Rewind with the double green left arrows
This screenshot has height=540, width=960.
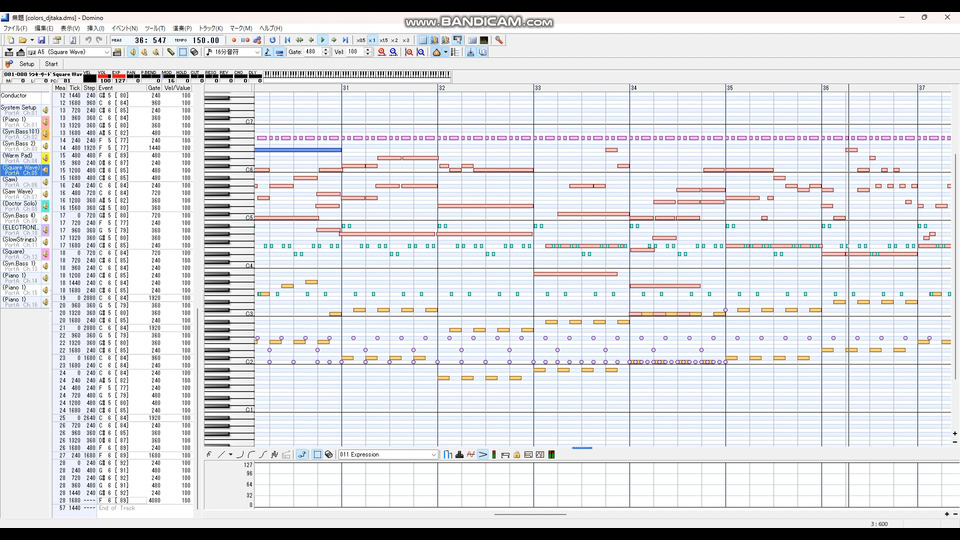pos(299,40)
